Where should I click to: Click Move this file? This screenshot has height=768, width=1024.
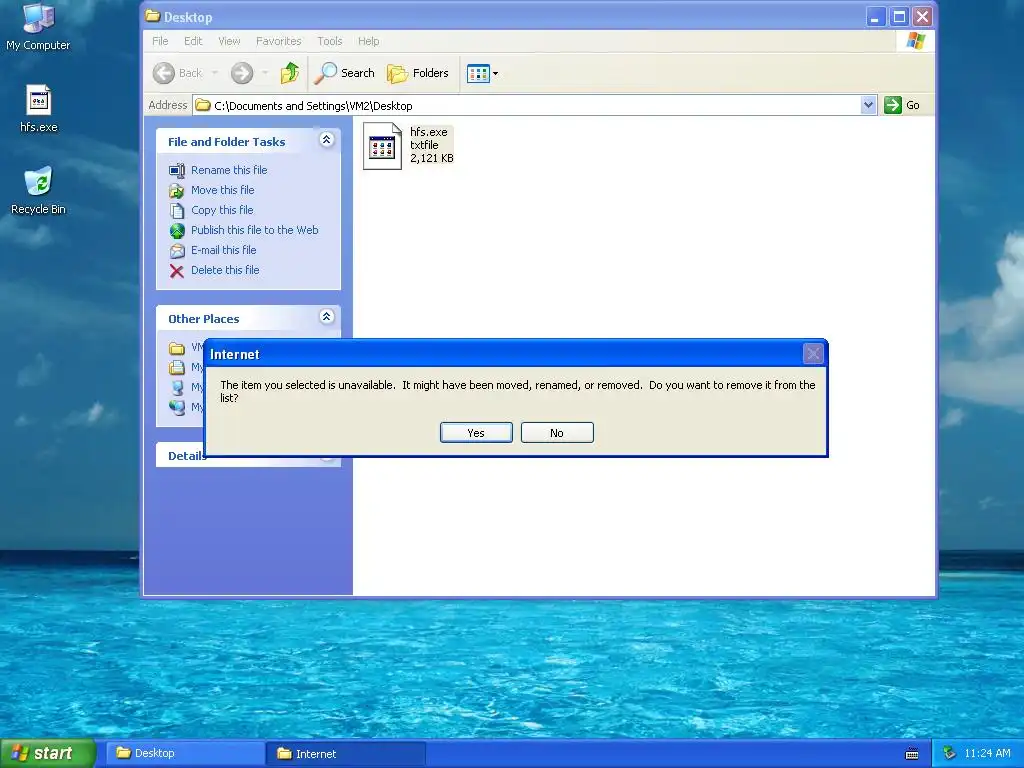223,190
